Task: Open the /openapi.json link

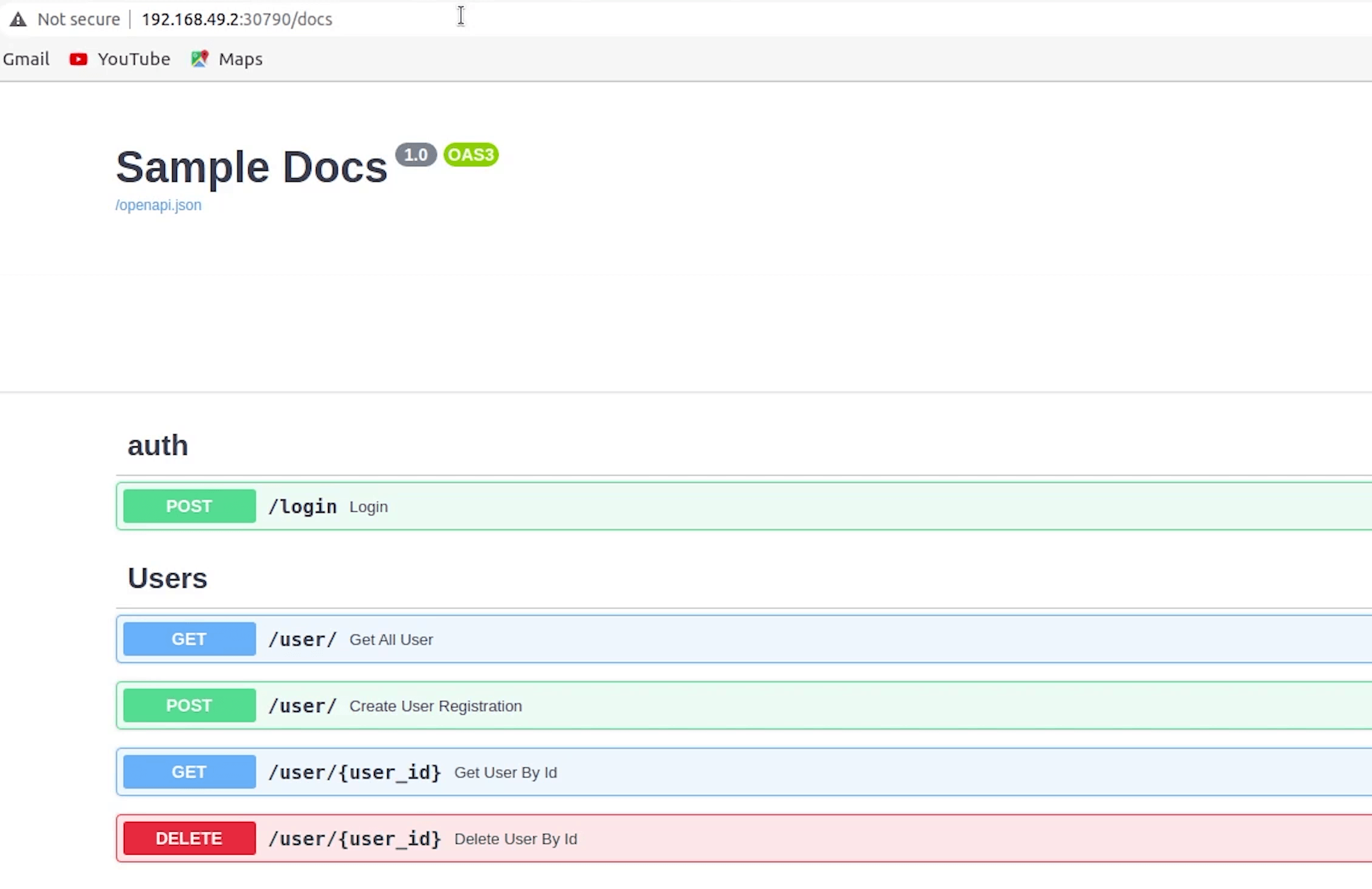Action: click(158, 205)
